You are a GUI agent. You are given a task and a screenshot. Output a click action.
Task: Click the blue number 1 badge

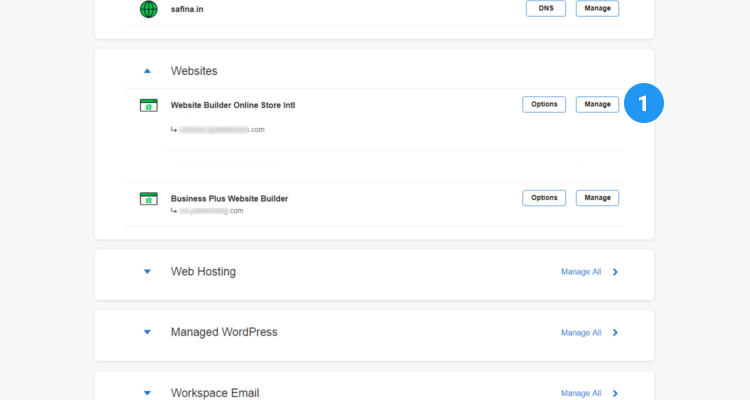coord(644,103)
